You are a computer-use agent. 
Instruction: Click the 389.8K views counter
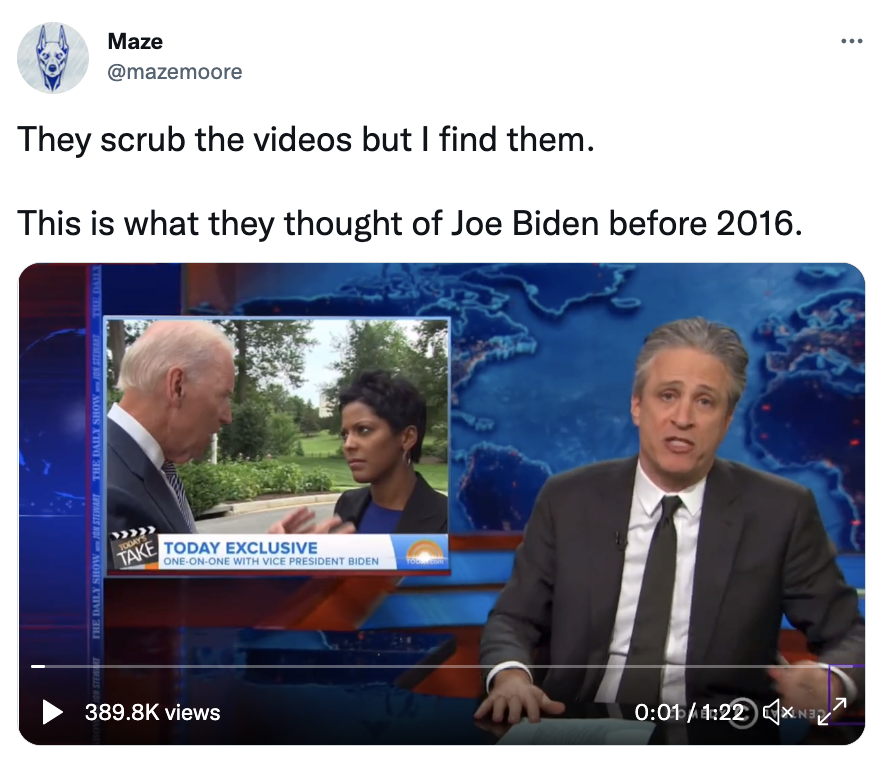pyautogui.click(x=153, y=713)
